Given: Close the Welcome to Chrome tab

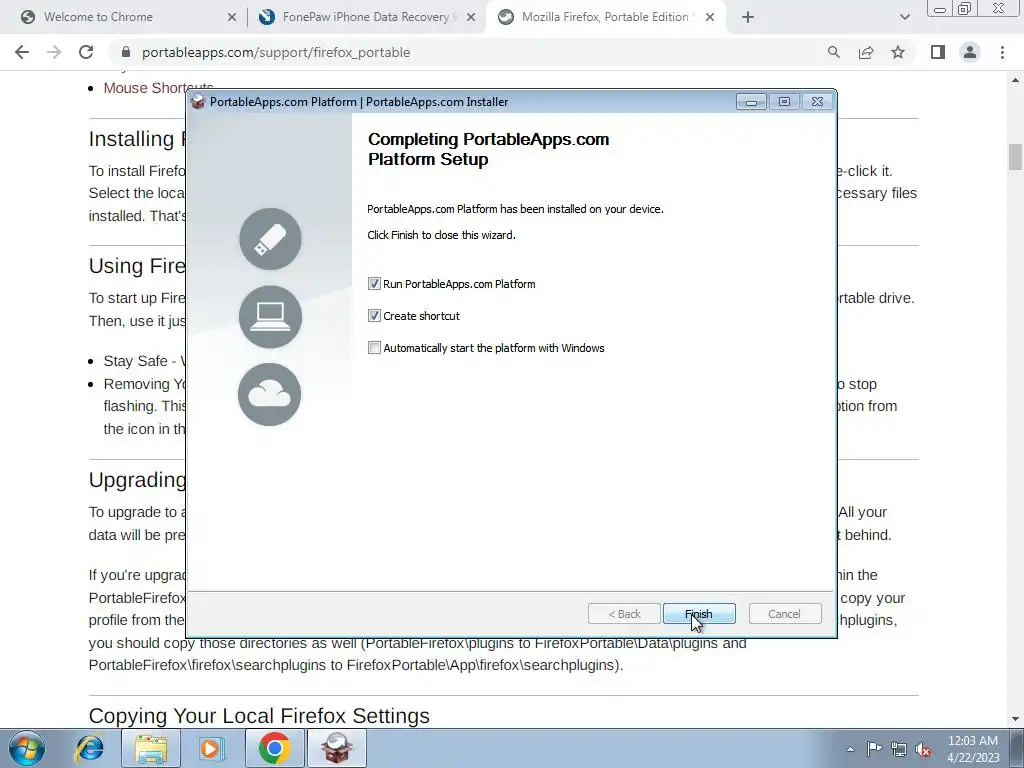Looking at the screenshot, I should tap(232, 17).
